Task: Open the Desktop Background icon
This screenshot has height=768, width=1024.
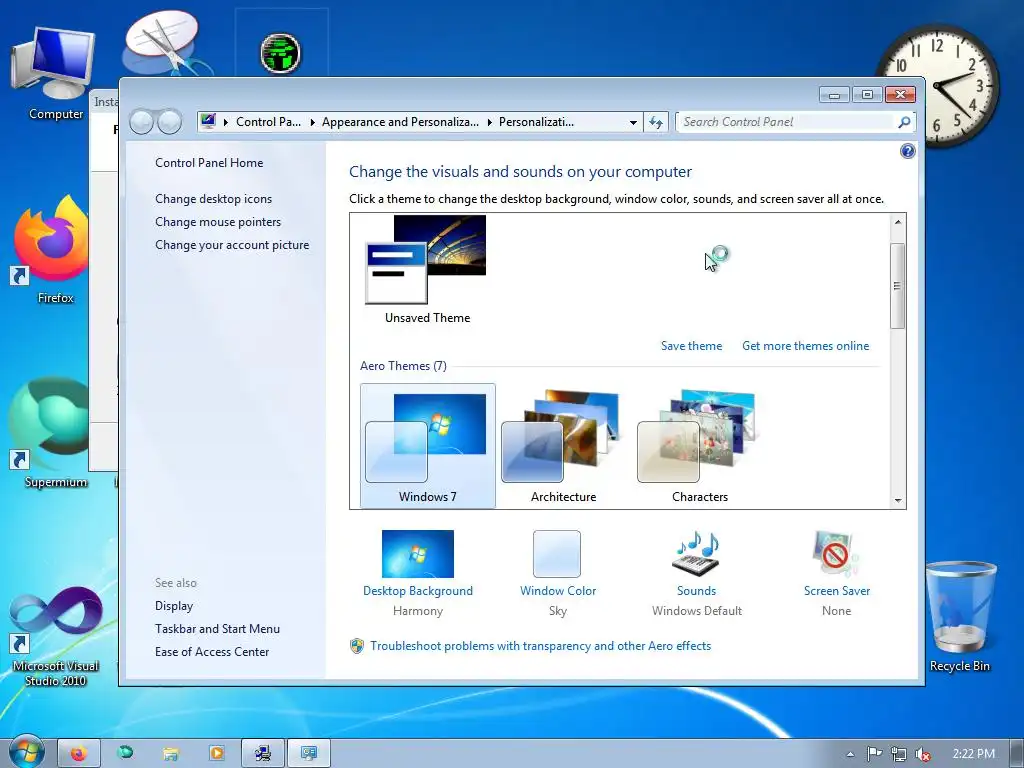Action: pyautogui.click(x=418, y=554)
